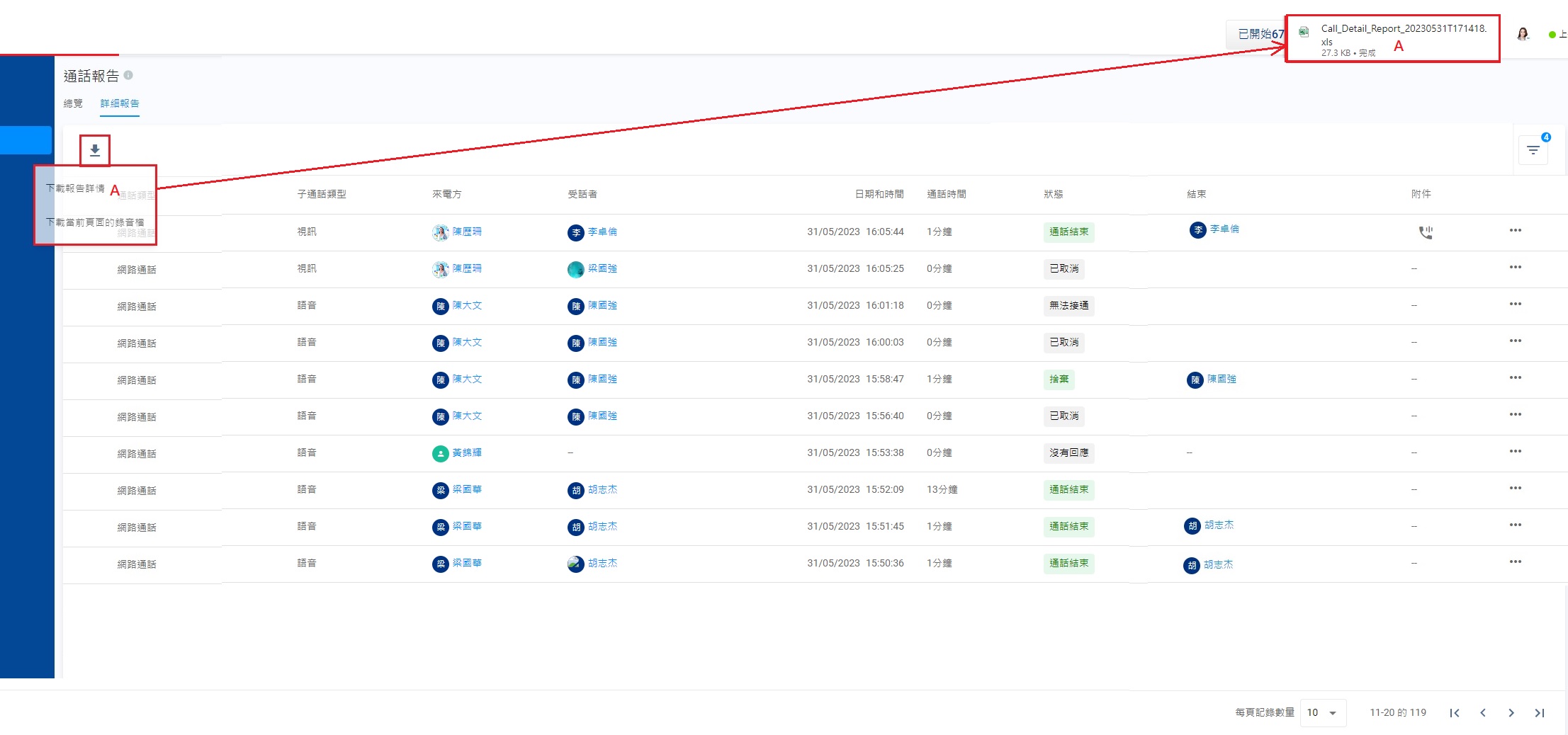The width and height of the screenshot is (1568, 735).
Task: Go to the first page of records
Action: point(1454,713)
